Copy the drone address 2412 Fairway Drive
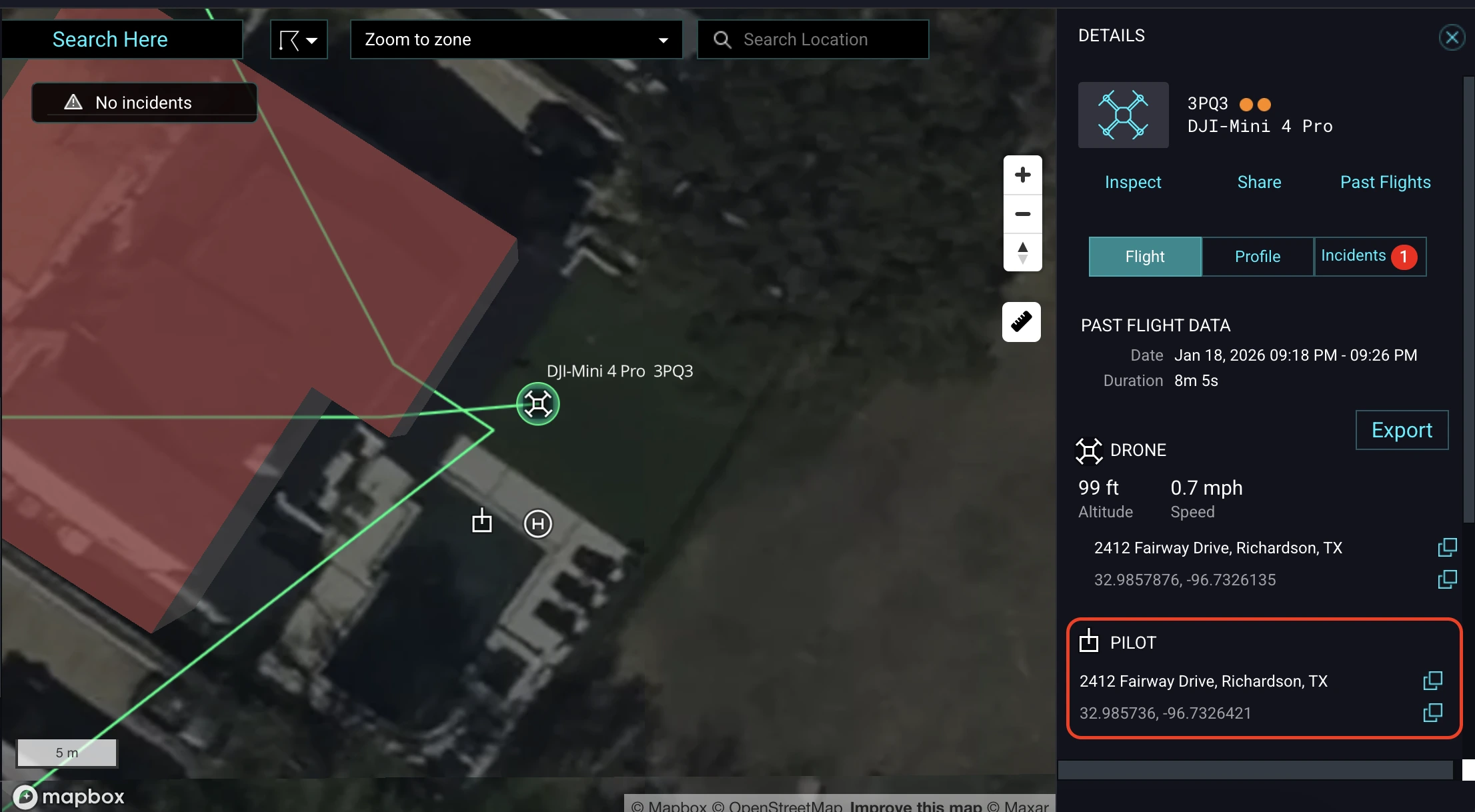The image size is (1475, 812). 1447,547
